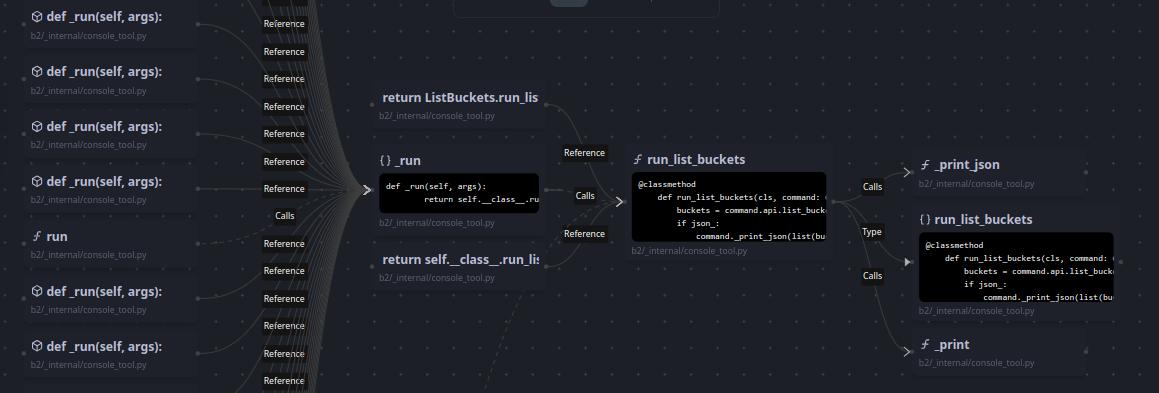Image resolution: width=1159 pixels, height=393 pixels.
Task: Select the right-hand run_list_buckets braces node title
Action: coord(983,219)
